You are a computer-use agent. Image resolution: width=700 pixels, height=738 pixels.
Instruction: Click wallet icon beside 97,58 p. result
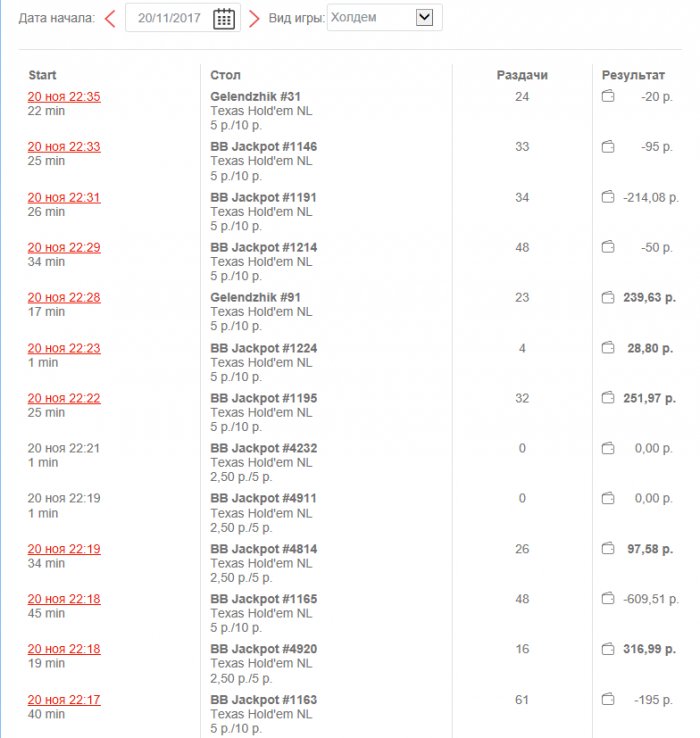pyautogui.click(x=607, y=549)
